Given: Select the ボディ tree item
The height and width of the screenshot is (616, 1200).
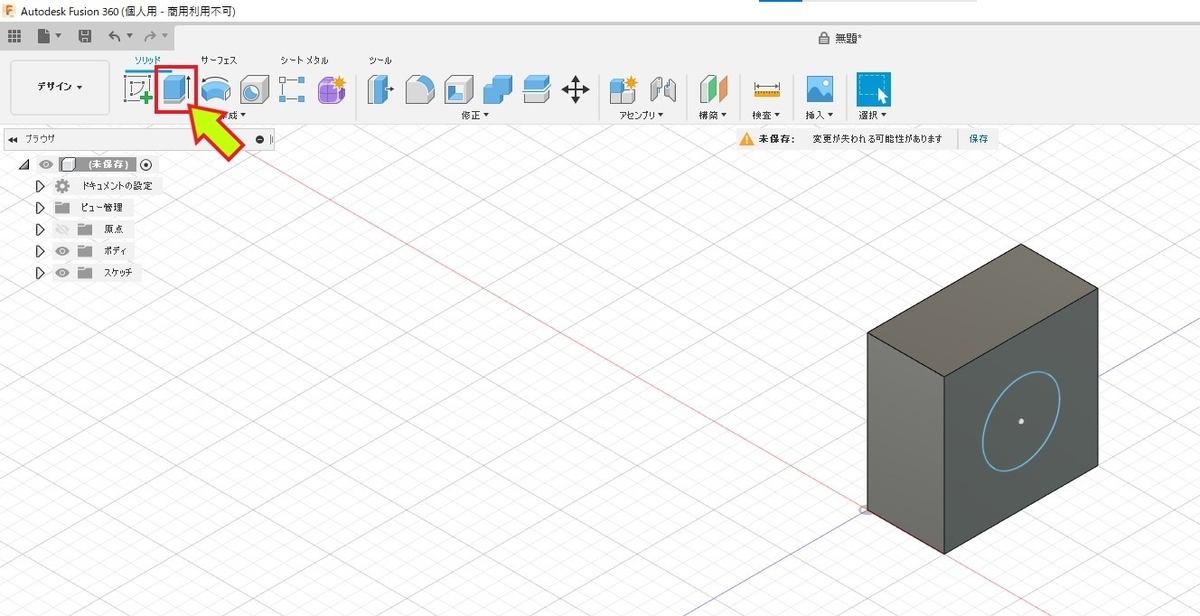Looking at the screenshot, I should 116,251.
